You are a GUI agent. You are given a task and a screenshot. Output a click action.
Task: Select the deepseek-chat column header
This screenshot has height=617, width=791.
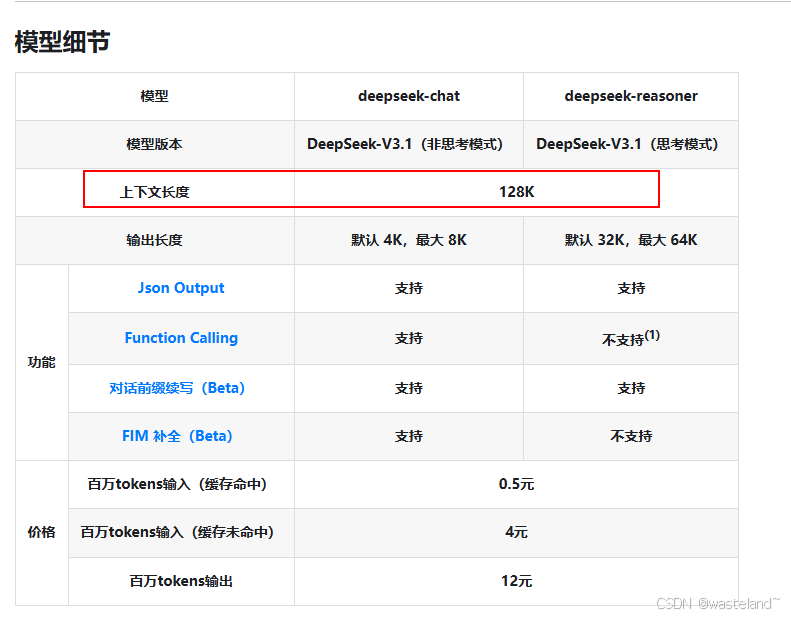tap(409, 96)
